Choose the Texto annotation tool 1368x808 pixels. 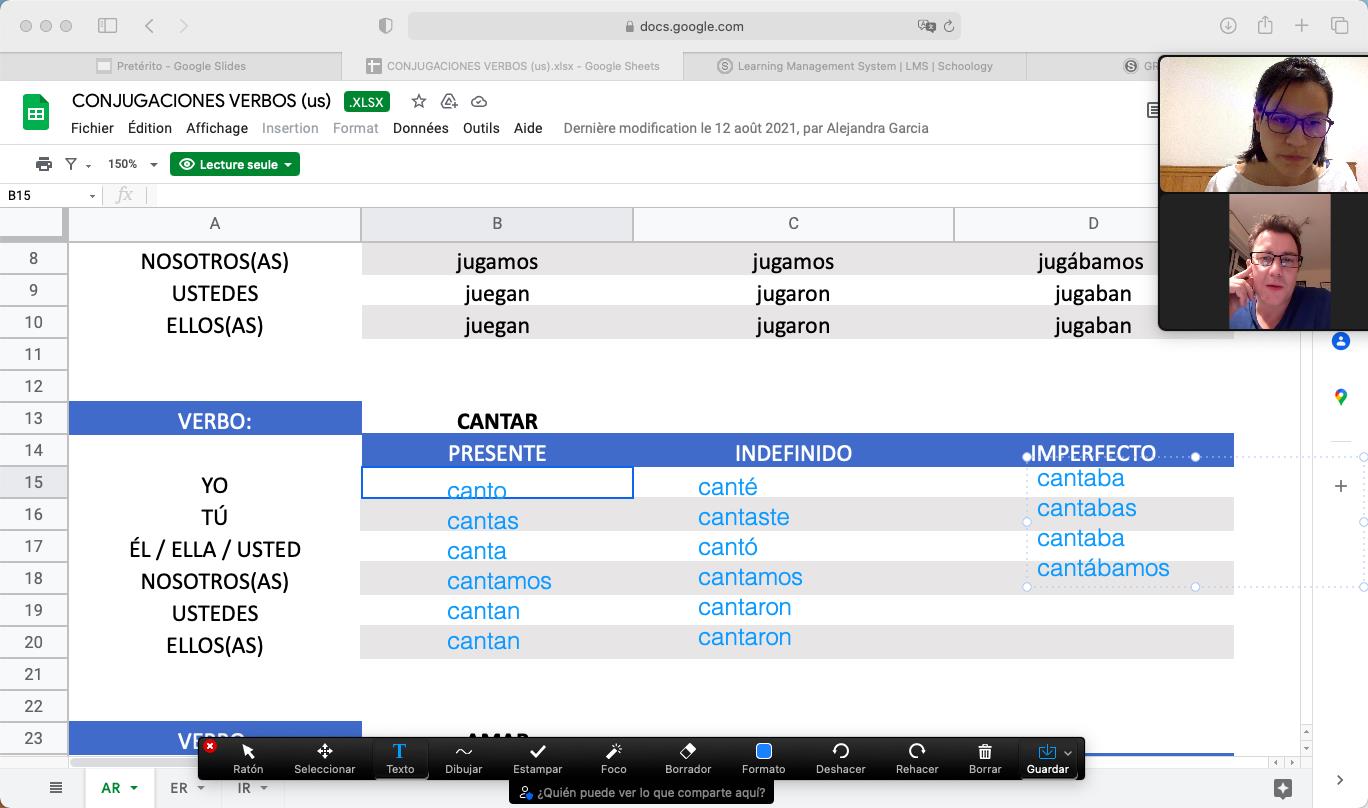[399, 757]
